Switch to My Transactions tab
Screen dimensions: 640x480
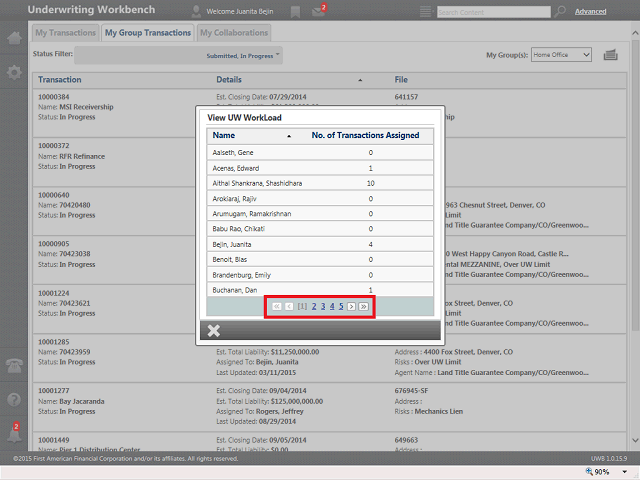[65, 33]
